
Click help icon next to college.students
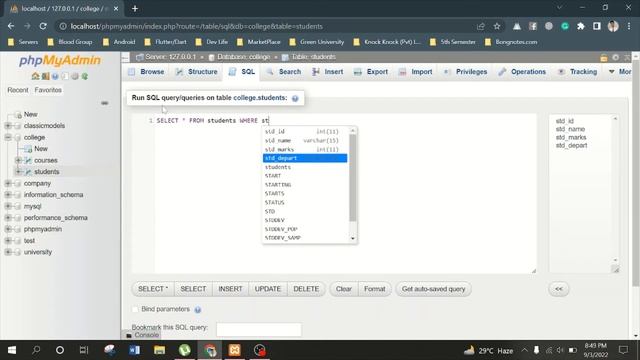point(295,98)
